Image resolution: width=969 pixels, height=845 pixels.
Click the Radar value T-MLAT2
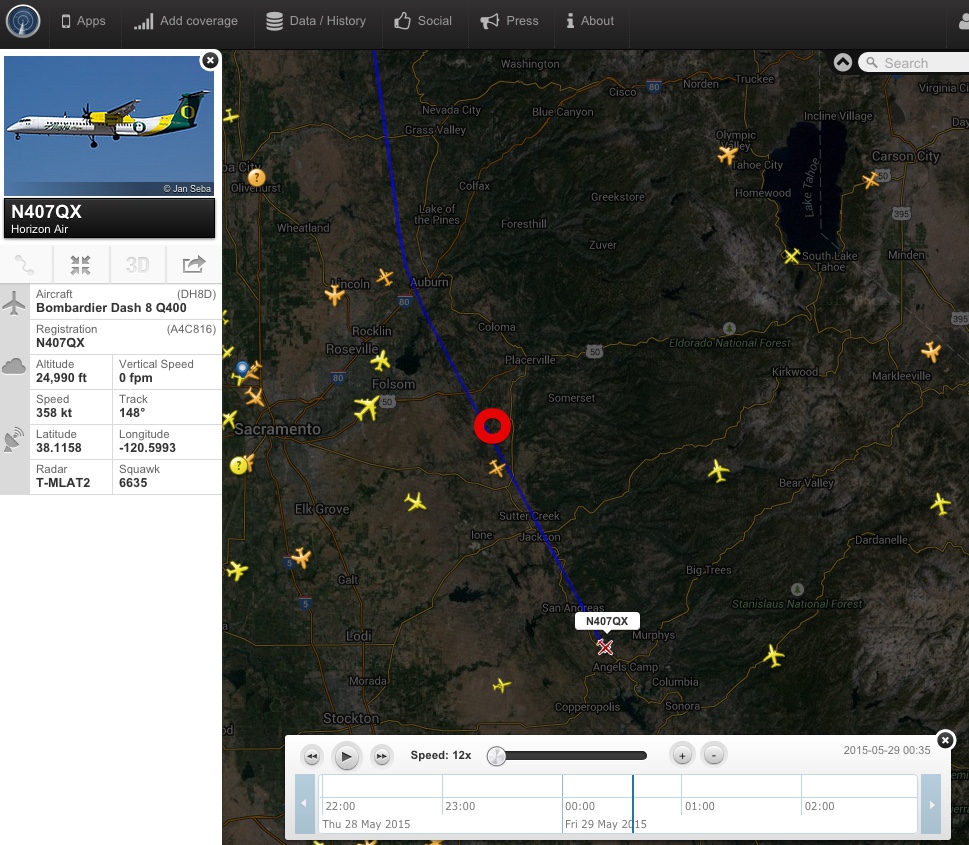coord(63,483)
